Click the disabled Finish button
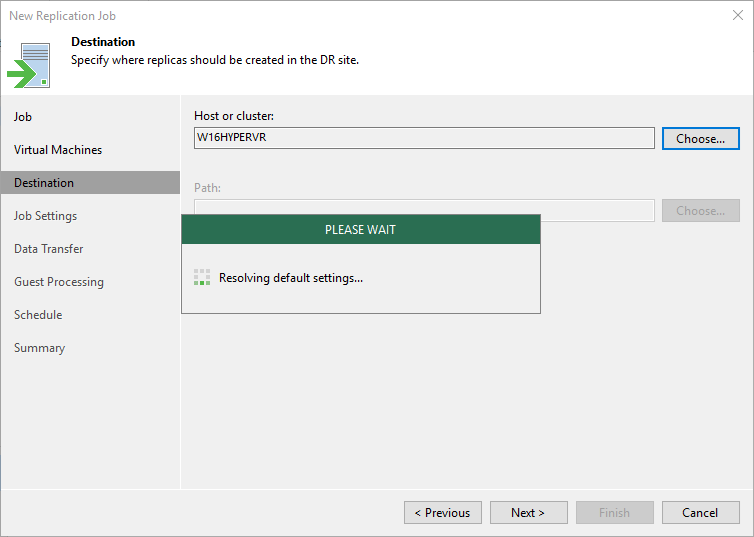 tap(615, 512)
